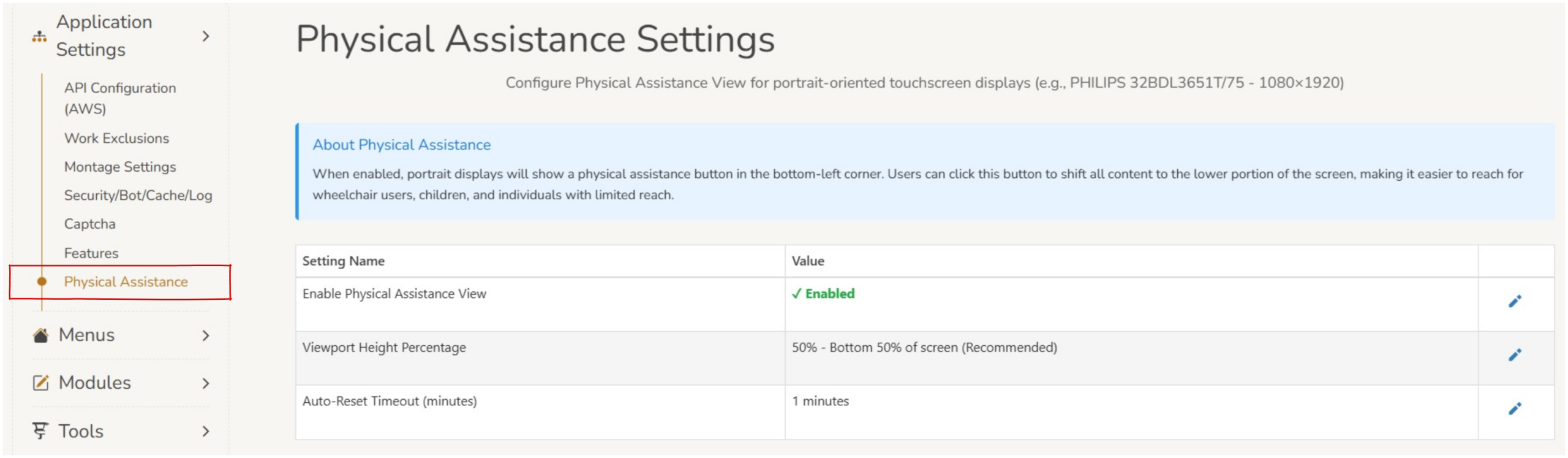The height and width of the screenshot is (458, 1568).
Task: Click the green Enabled status
Action: [x=823, y=294]
